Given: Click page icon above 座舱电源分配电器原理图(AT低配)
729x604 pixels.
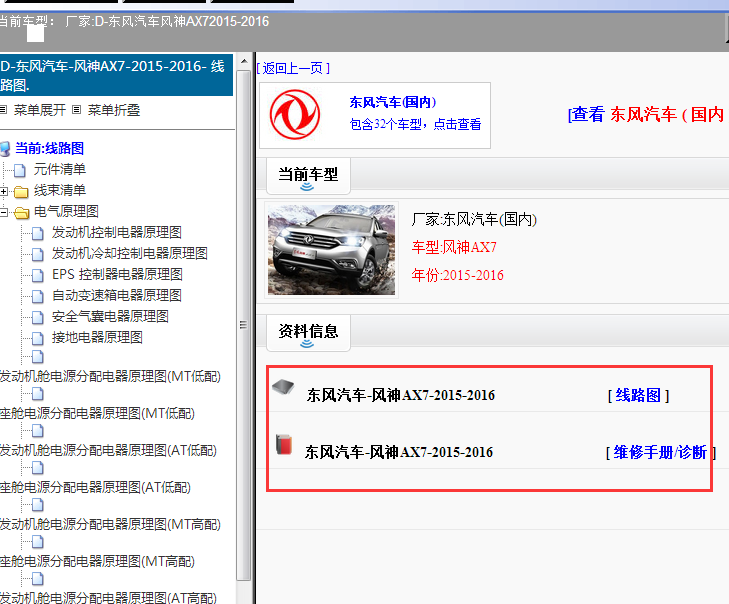Looking at the screenshot, I should (38, 468).
